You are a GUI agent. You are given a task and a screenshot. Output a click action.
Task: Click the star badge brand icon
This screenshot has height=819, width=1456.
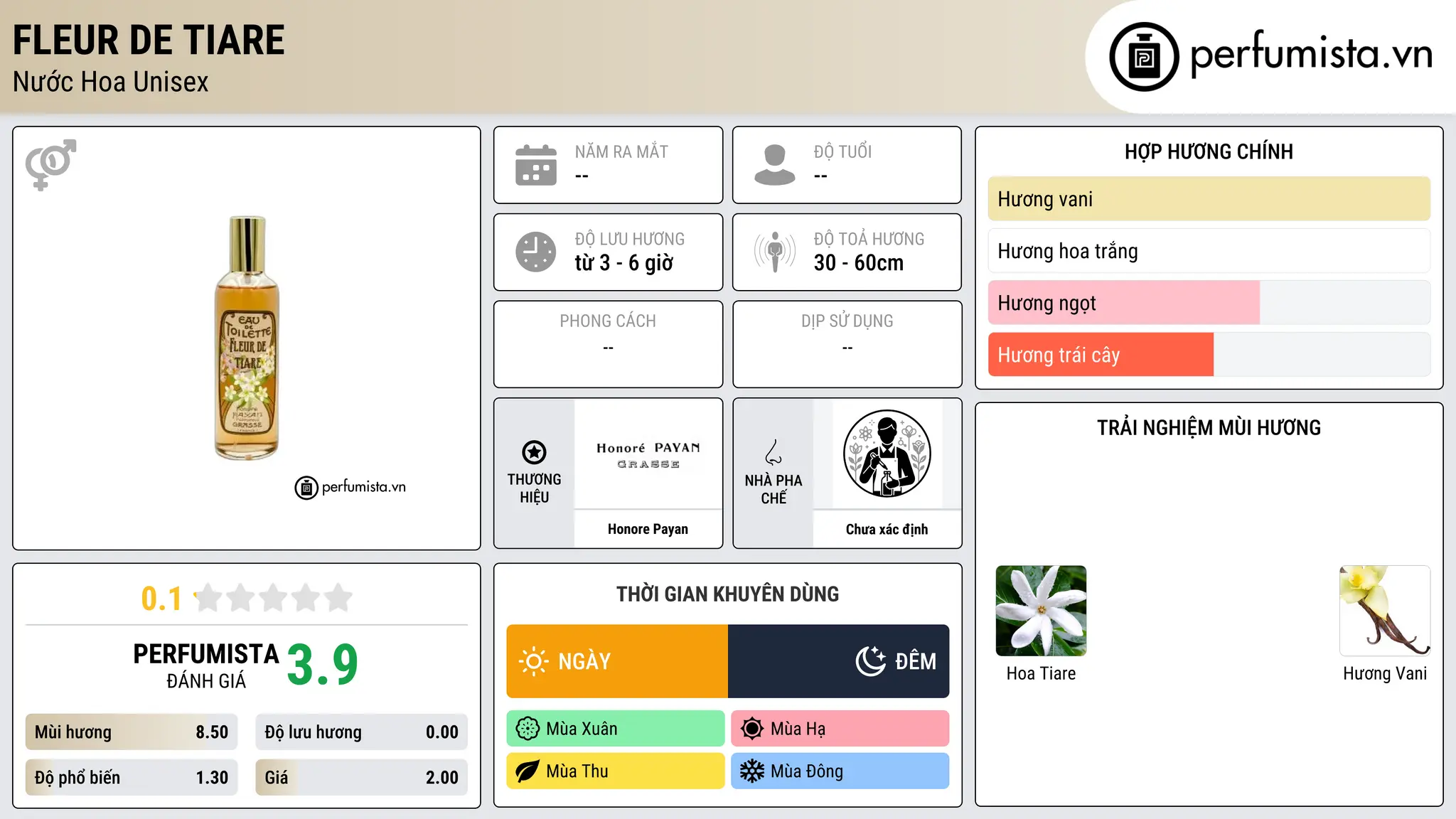pos(534,452)
